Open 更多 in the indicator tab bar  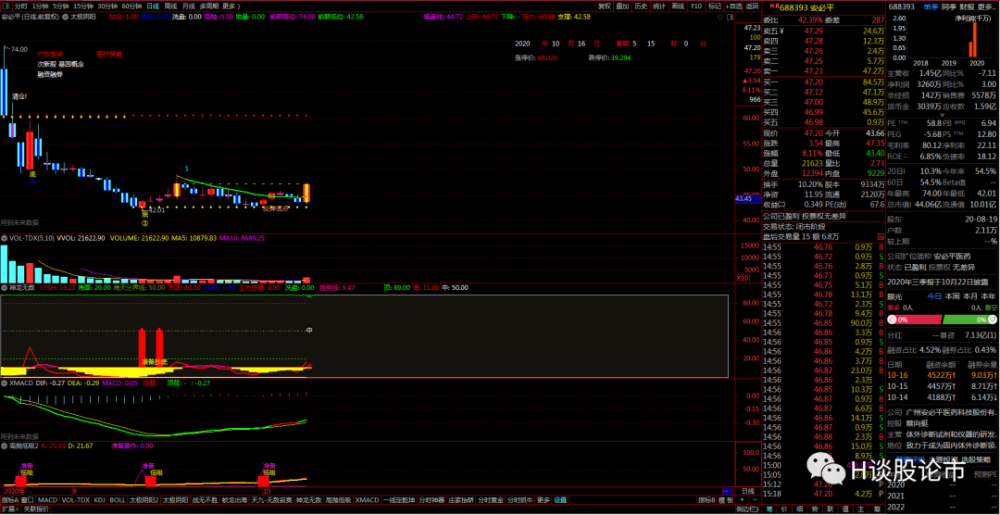[x=543, y=500]
